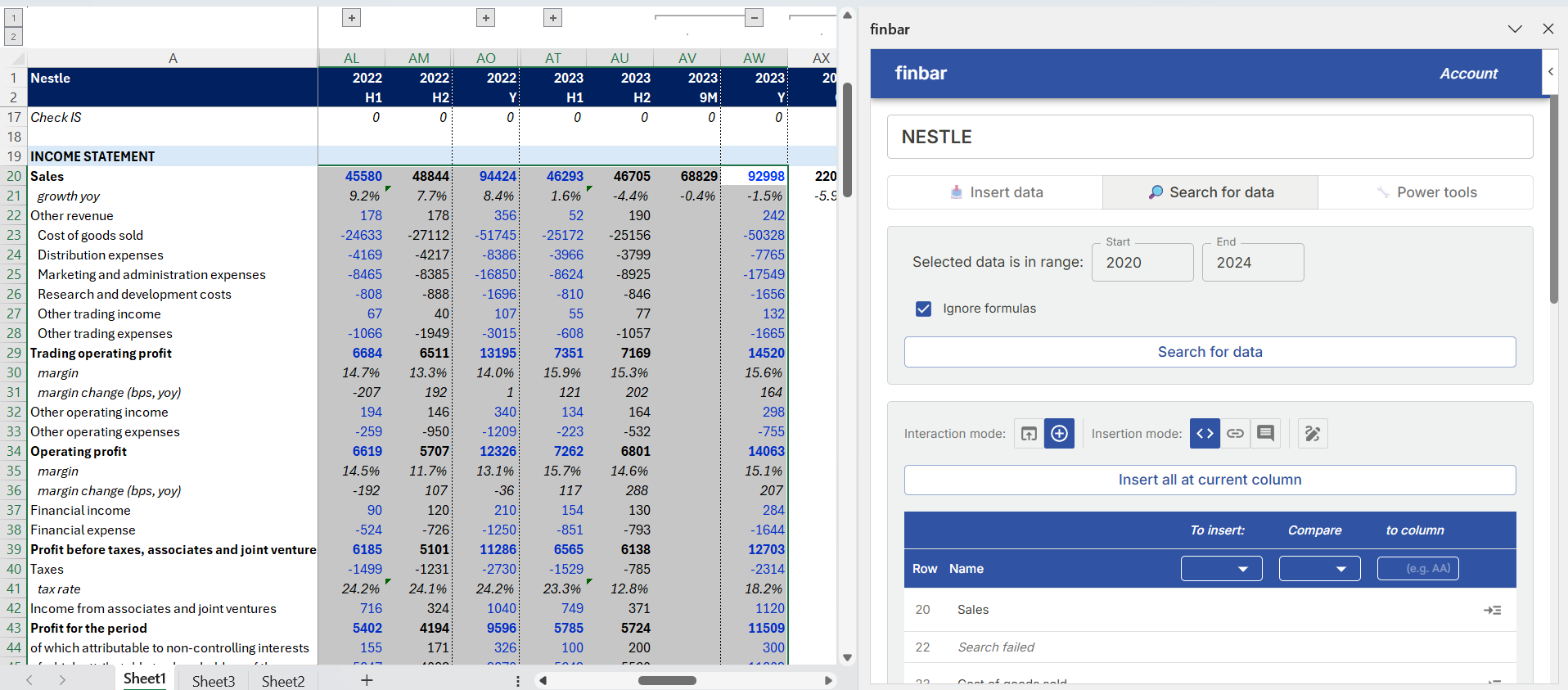
Task: Switch to the Insert data tab
Action: click(995, 192)
